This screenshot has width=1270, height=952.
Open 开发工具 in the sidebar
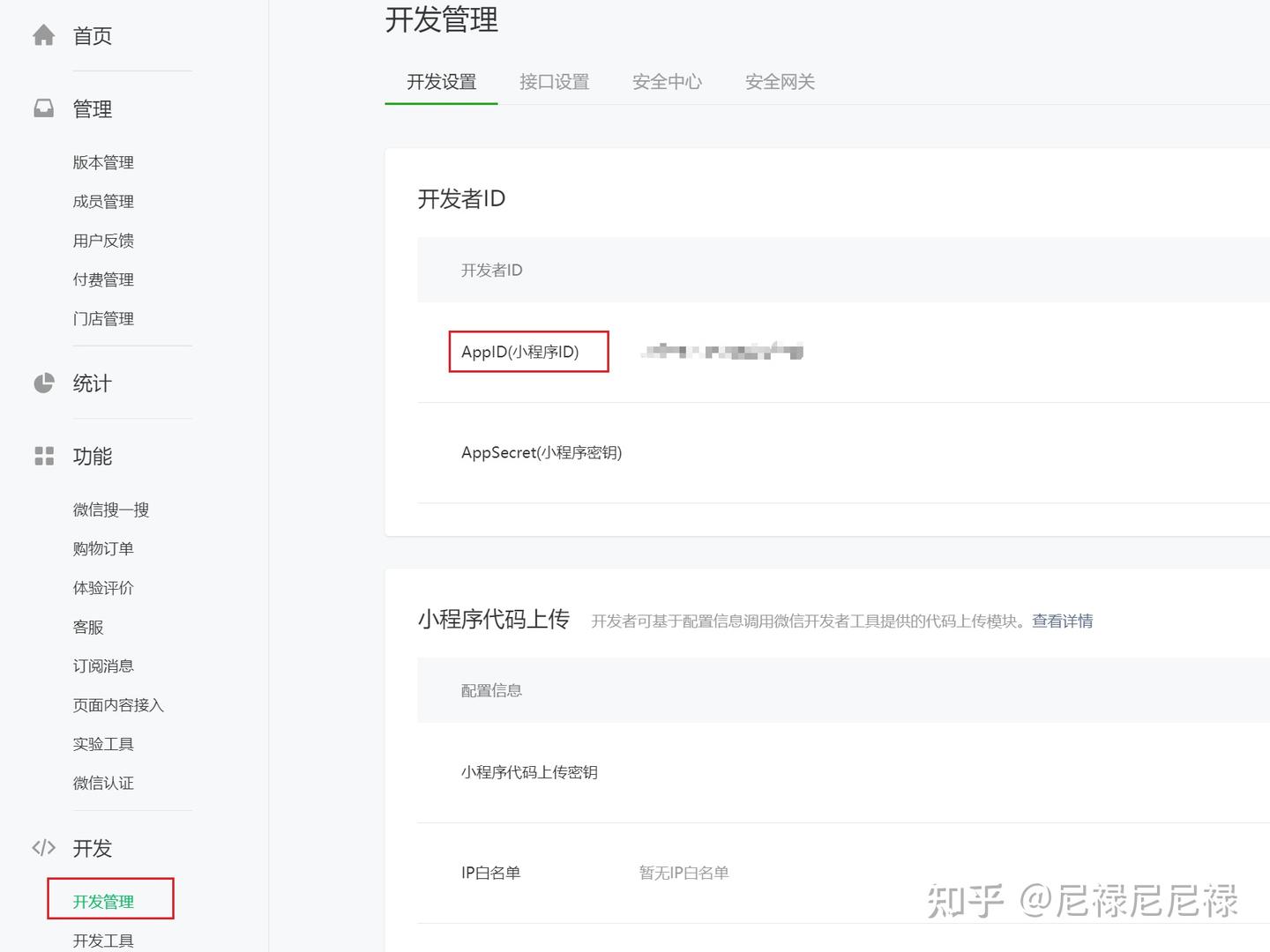(103, 941)
